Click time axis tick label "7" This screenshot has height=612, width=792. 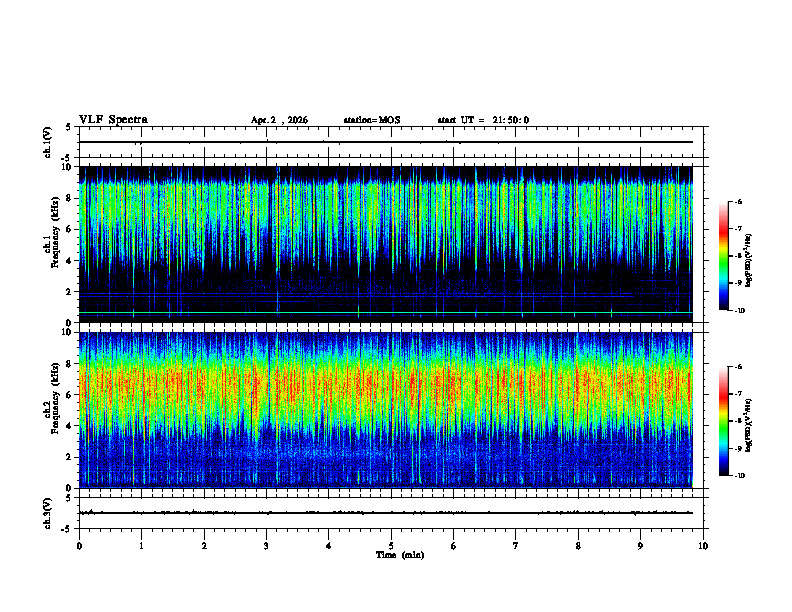click(516, 546)
